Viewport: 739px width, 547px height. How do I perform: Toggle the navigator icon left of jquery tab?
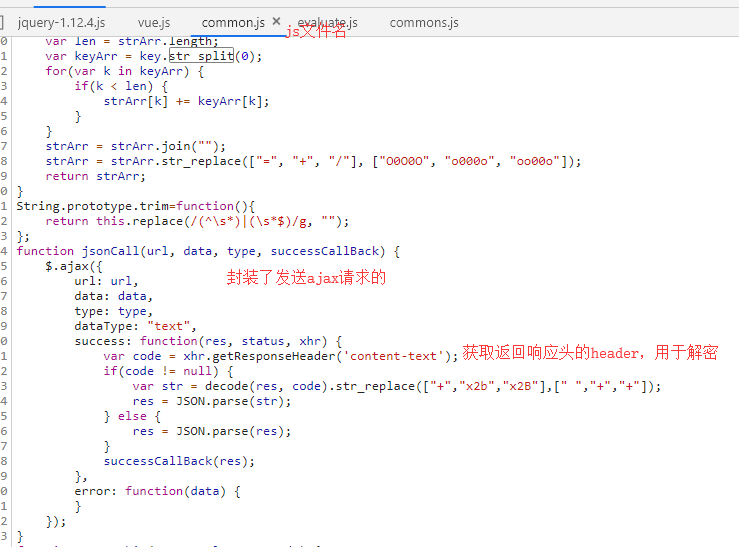pos(3,22)
